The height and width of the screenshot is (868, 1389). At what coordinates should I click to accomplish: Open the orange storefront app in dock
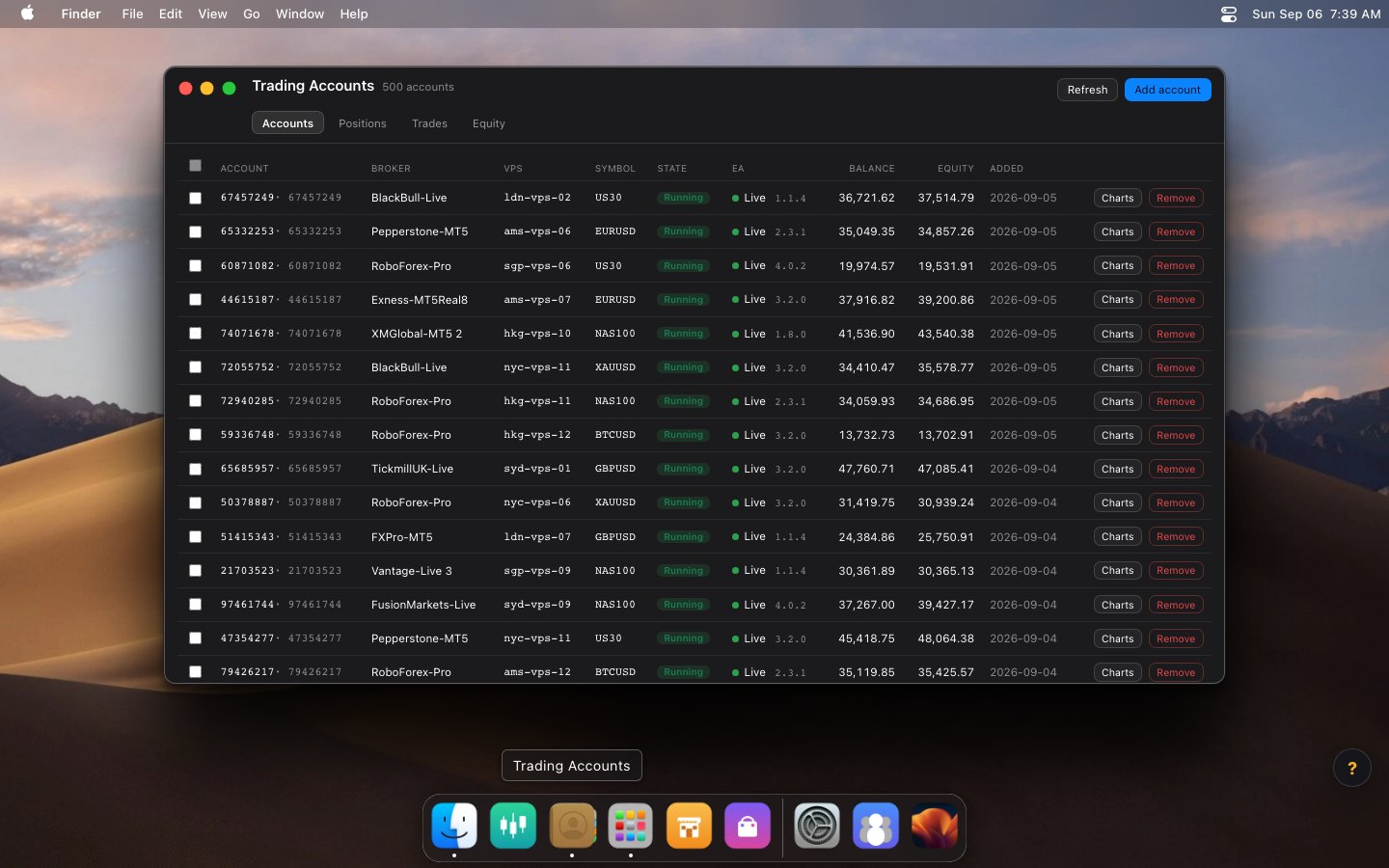pyautogui.click(x=689, y=826)
